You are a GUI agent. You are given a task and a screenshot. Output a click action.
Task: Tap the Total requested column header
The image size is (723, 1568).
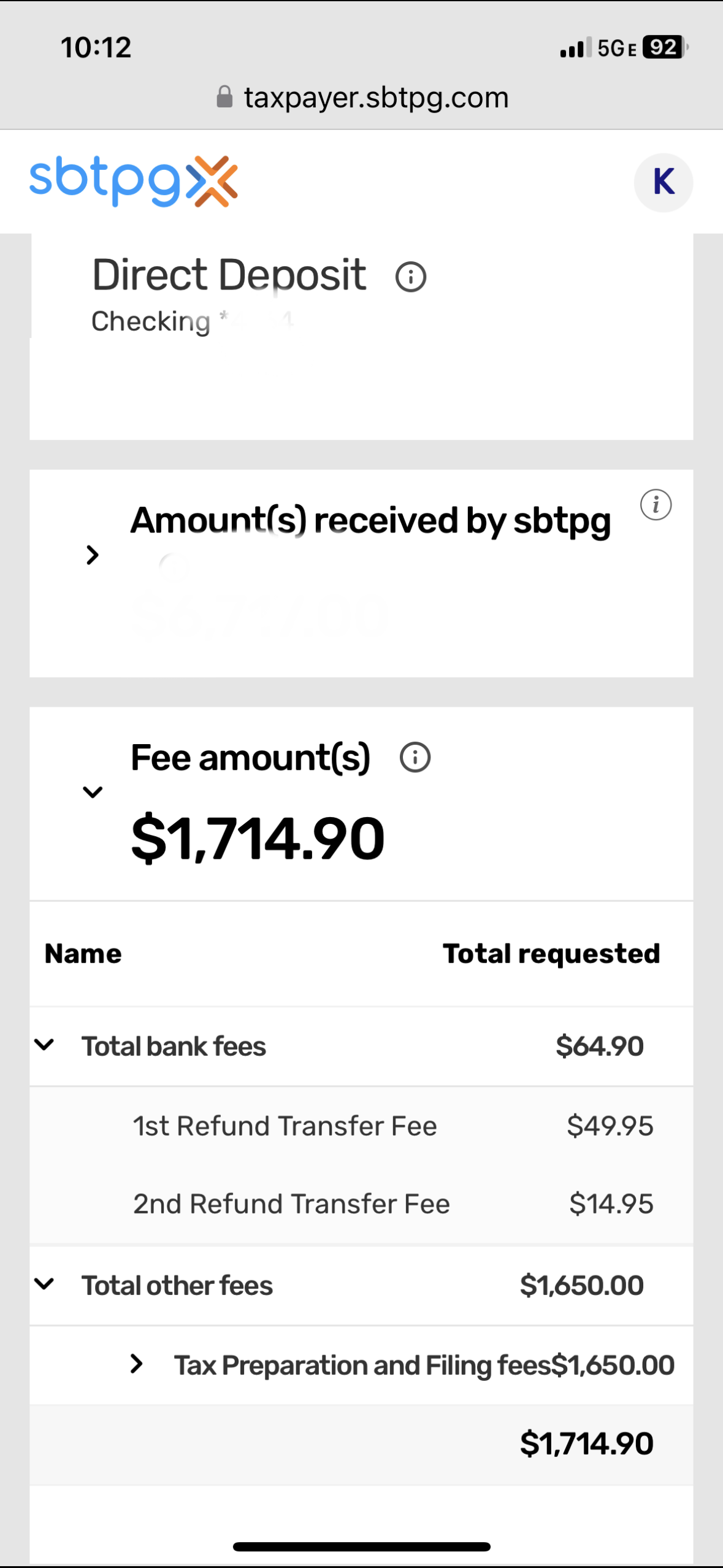click(551, 954)
